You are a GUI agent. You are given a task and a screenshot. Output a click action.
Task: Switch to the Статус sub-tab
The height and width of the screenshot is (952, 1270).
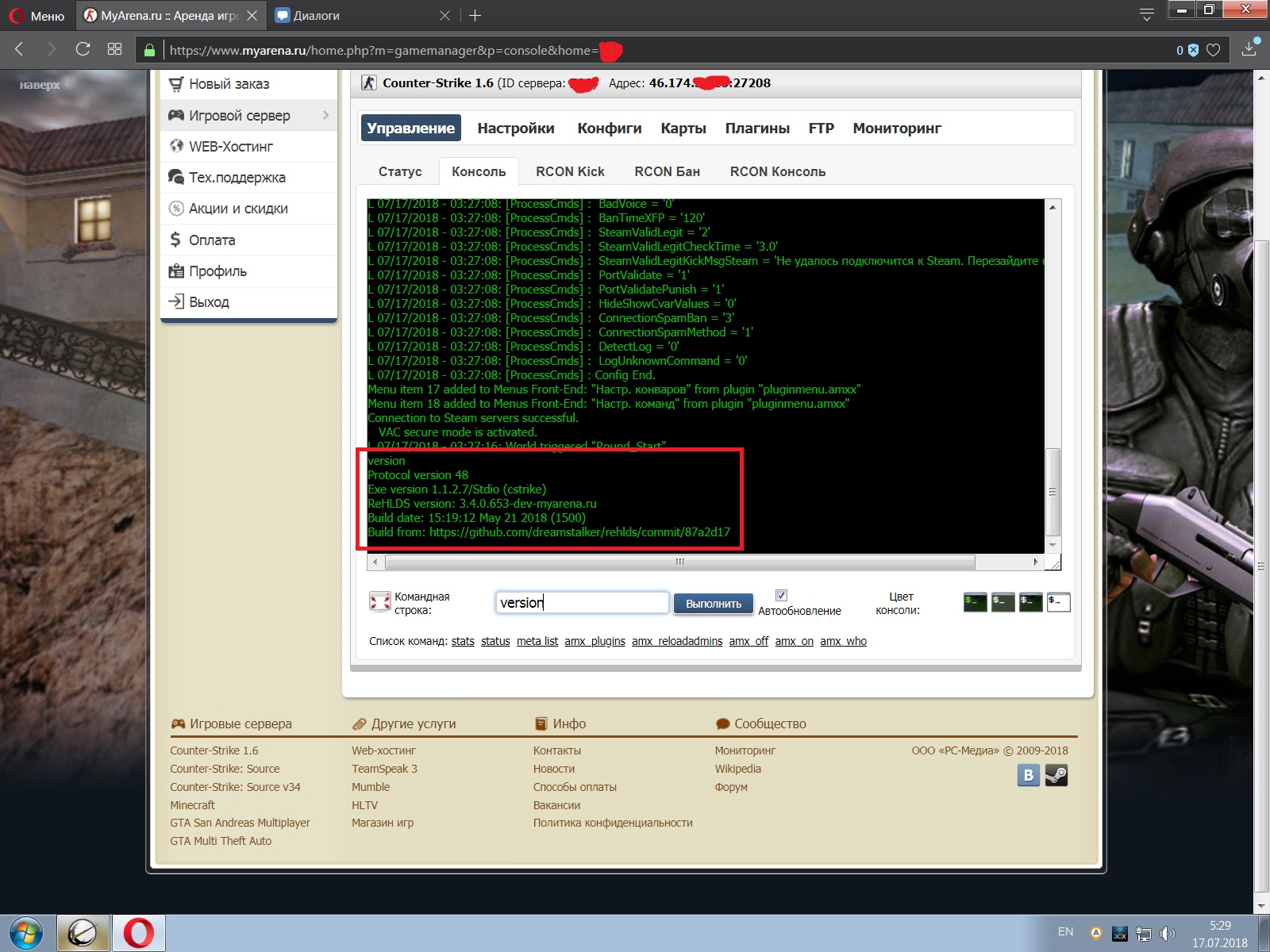click(400, 171)
